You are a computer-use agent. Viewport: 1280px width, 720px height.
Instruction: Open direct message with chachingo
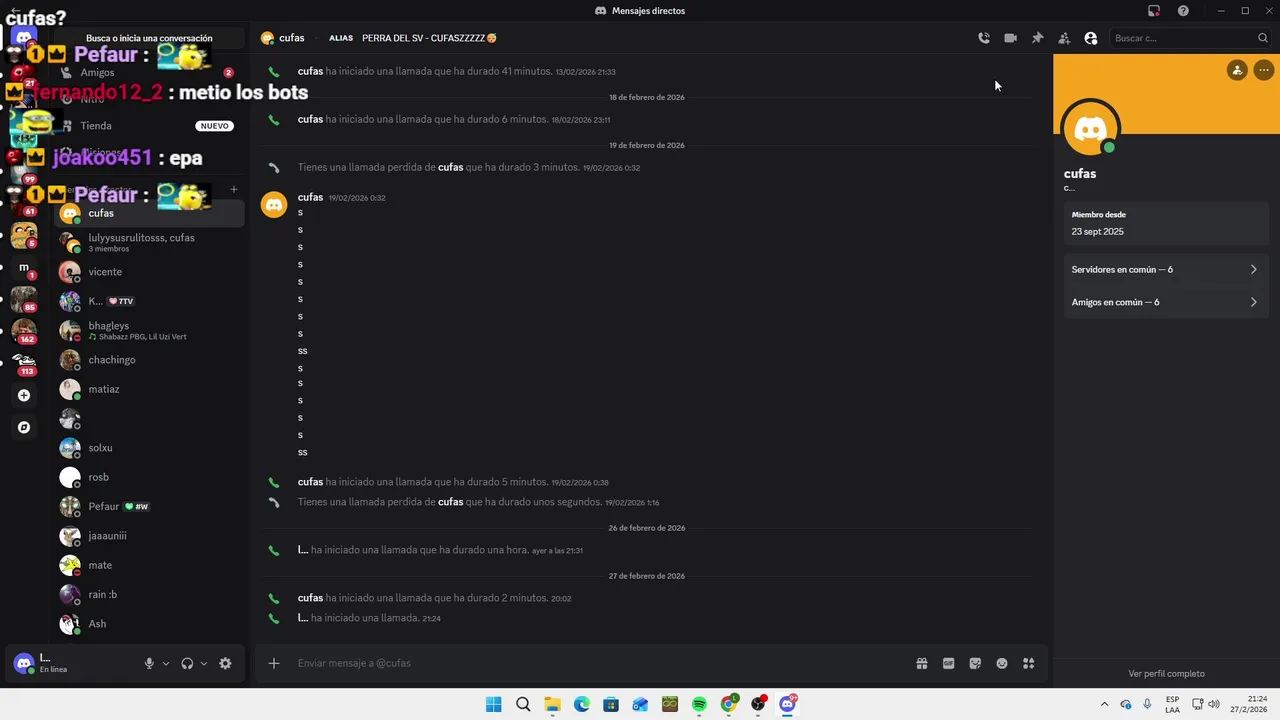pyautogui.click(x=149, y=360)
